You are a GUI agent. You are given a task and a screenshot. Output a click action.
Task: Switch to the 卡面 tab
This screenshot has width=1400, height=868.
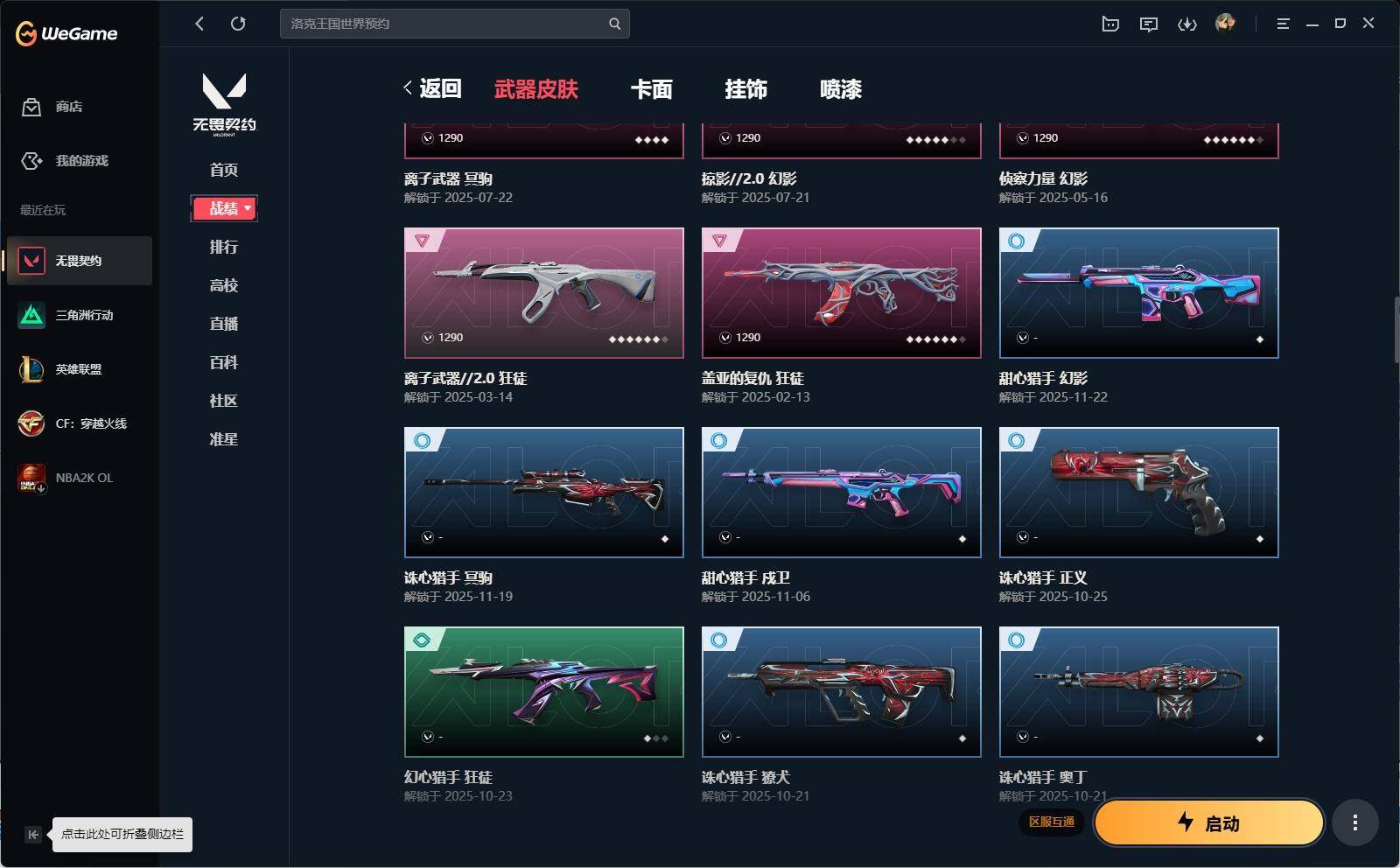(x=652, y=89)
